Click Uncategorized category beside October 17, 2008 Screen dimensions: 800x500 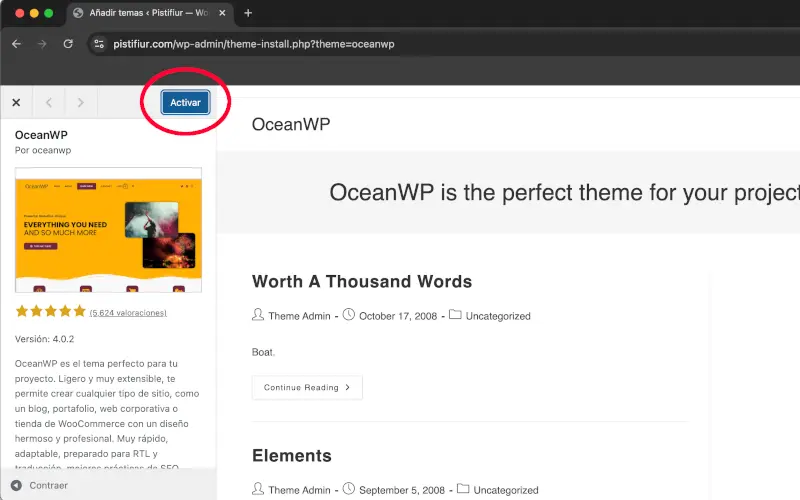pyautogui.click(x=498, y=316)
